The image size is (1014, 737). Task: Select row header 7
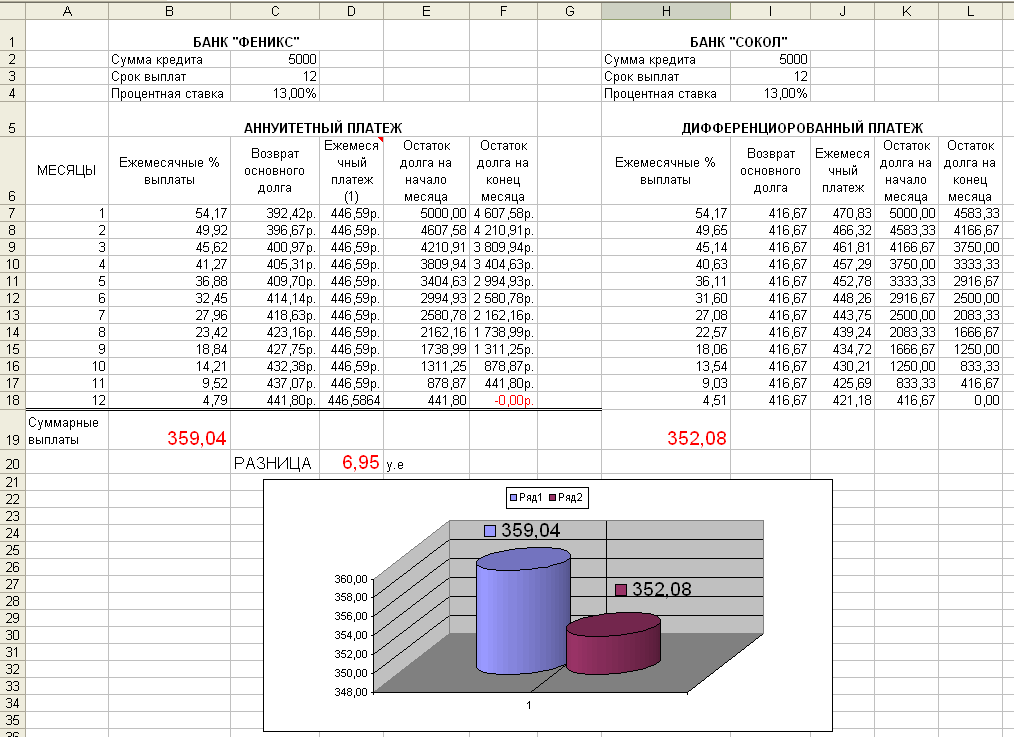coord(12,213)
